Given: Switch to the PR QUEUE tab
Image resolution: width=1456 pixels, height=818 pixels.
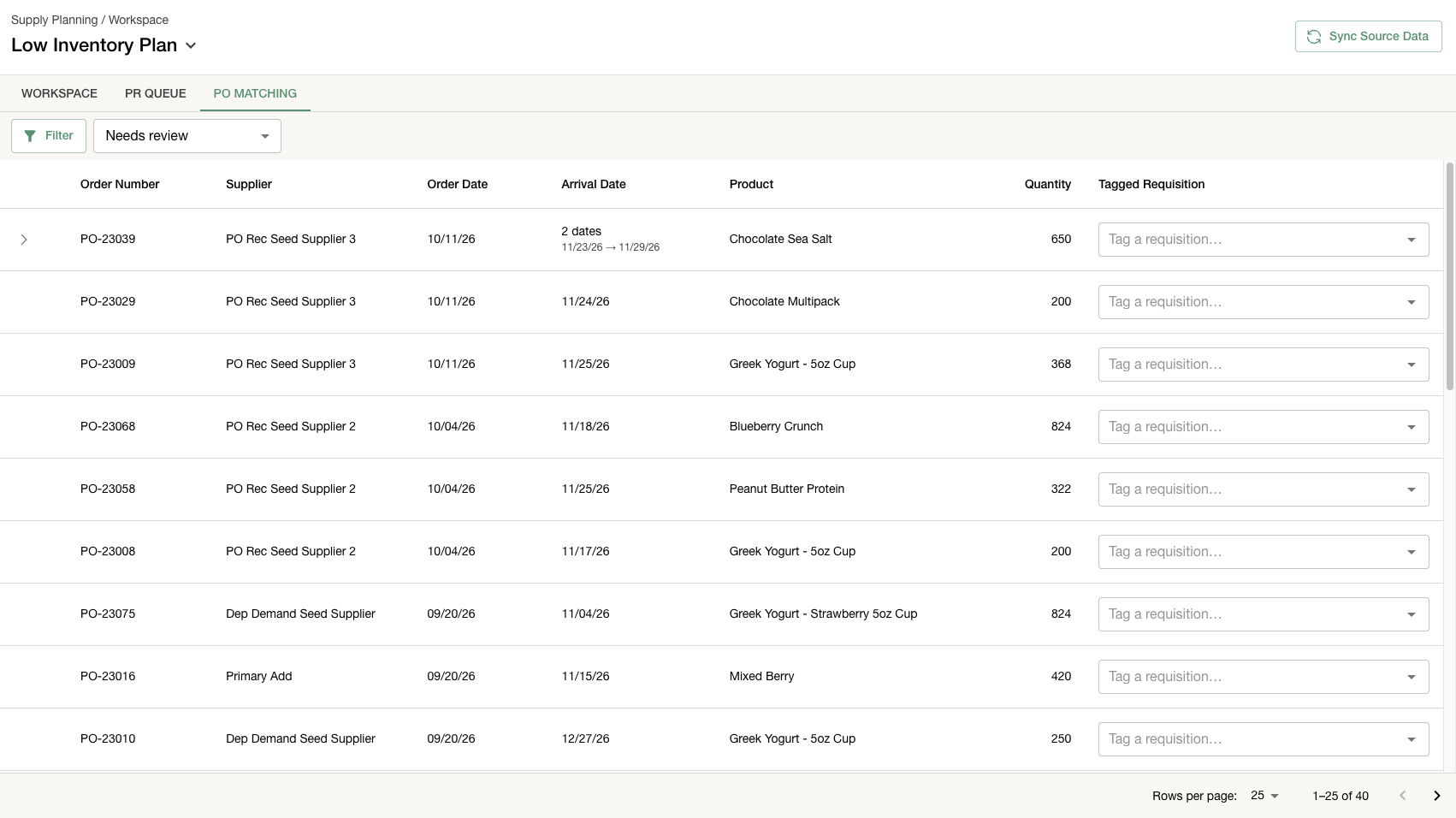Looking at the screenshot, I should click(156, 93).
